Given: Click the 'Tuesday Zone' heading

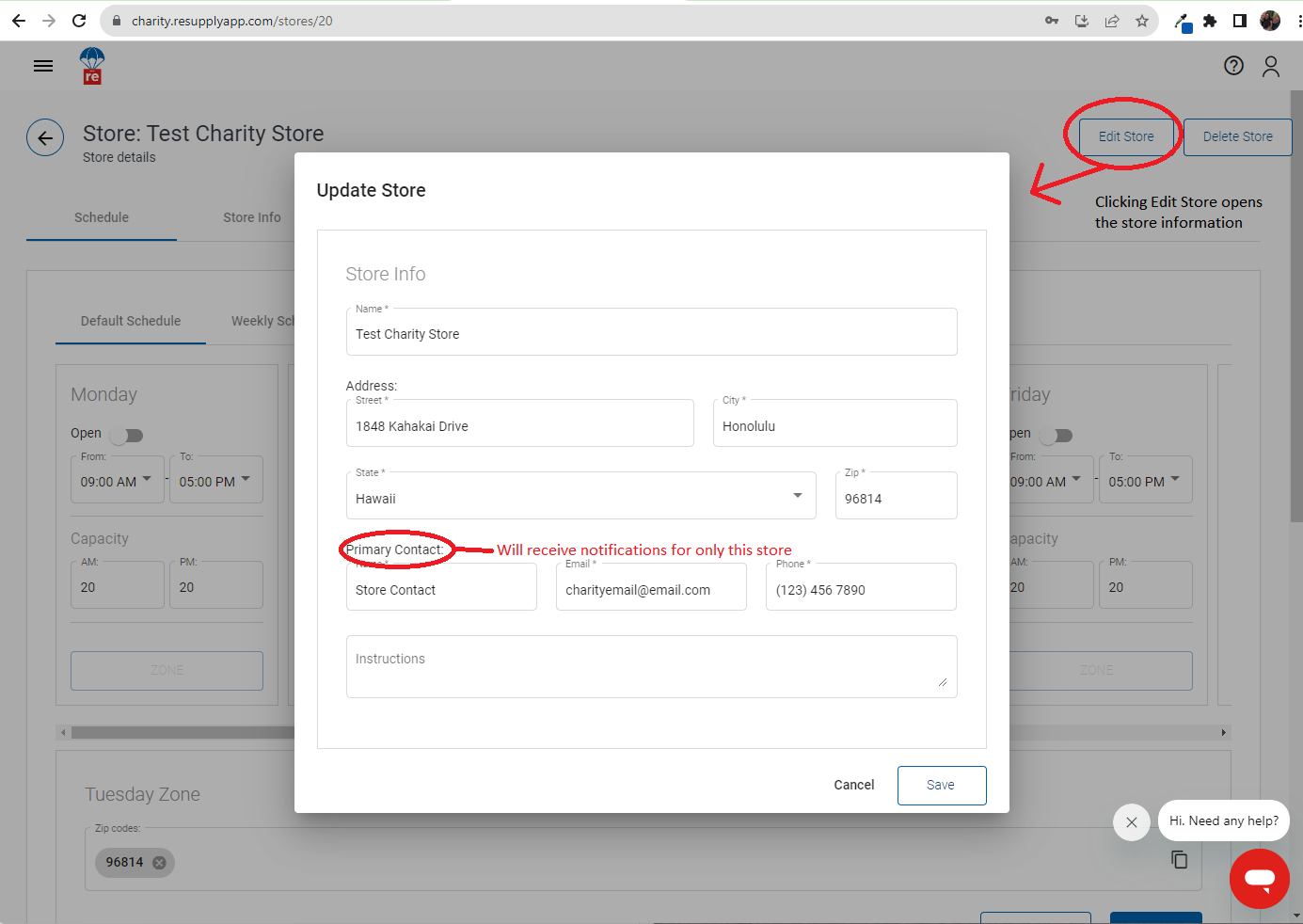Looking at the screenshot, I should [142, 794].
